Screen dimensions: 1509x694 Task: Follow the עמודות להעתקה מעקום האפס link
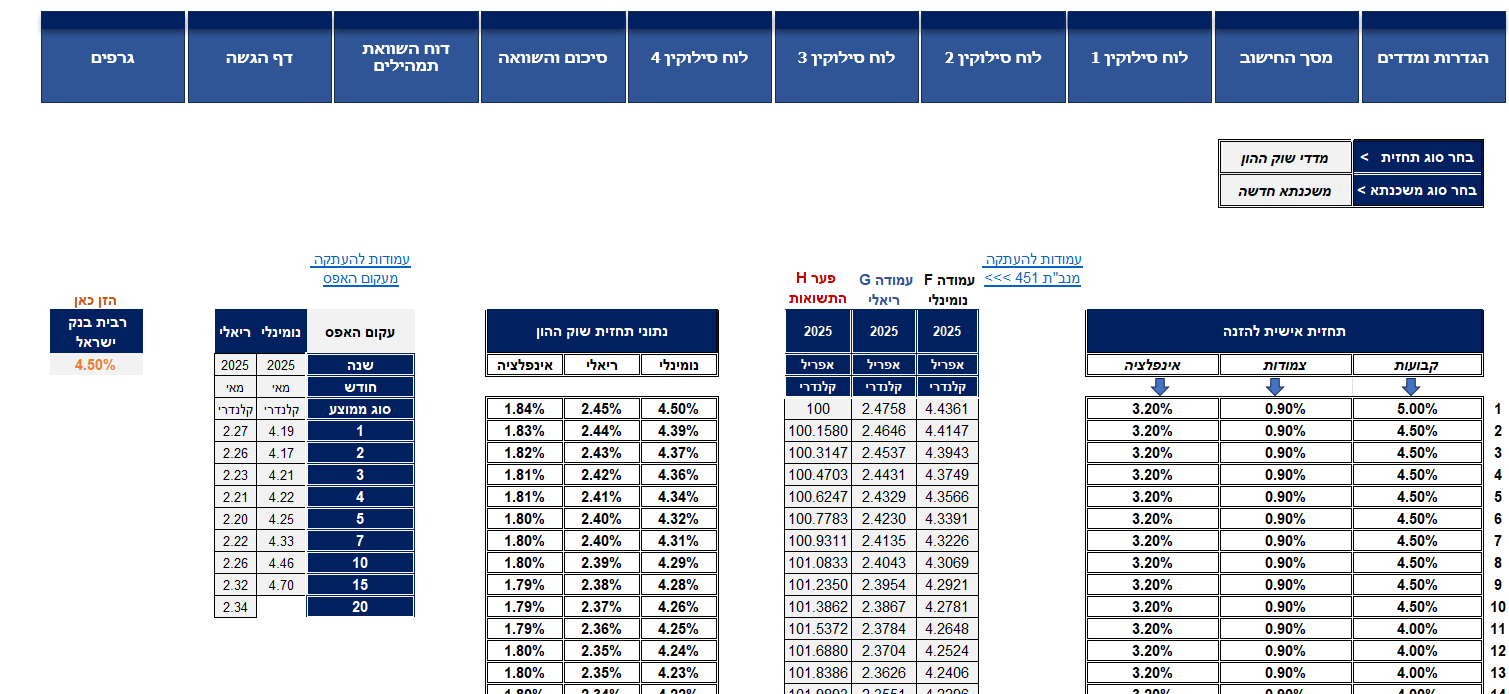pyautogui.click(x=360, y=269)
